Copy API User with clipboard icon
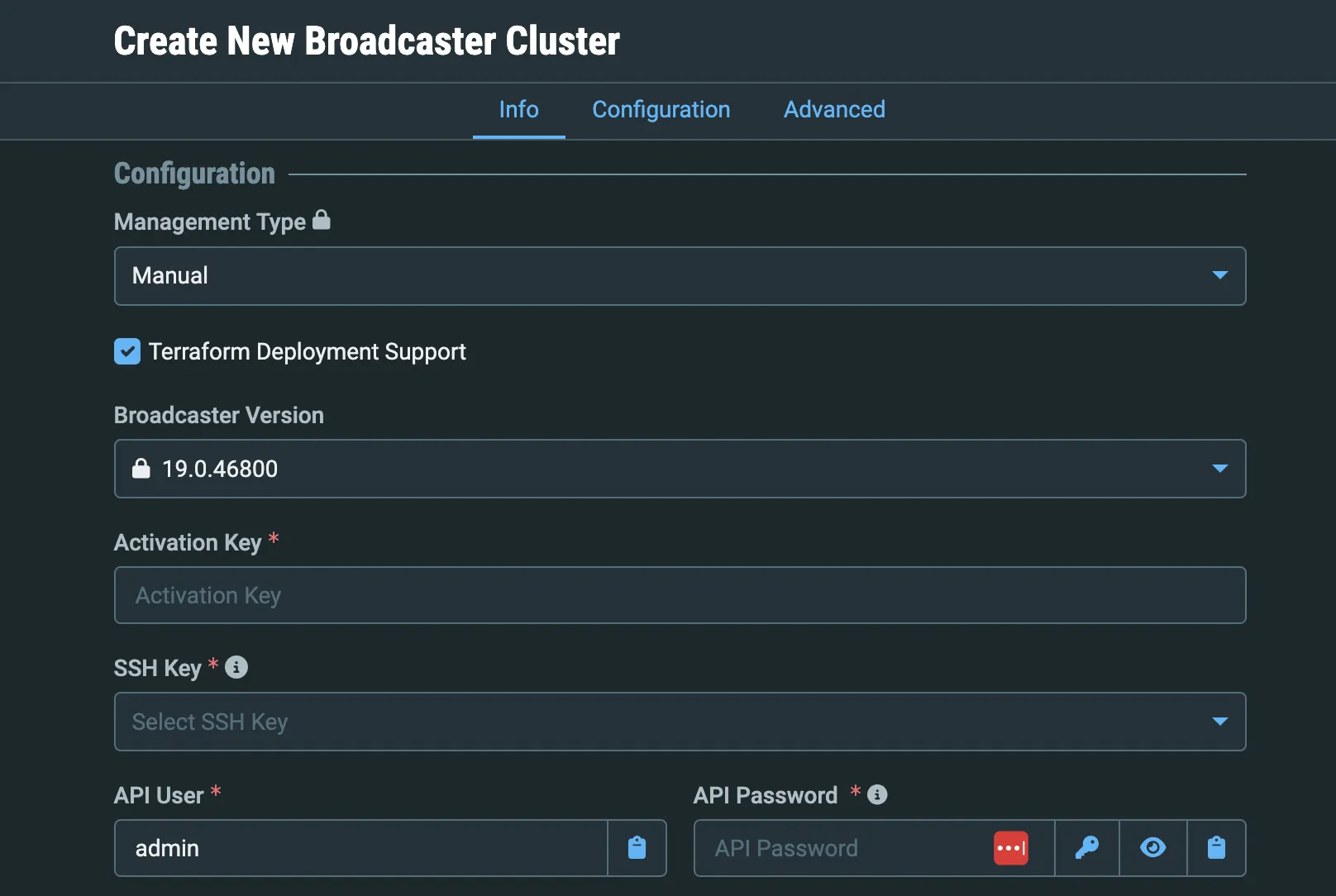This screenshot has width=1336, height=896. (637, 848)
